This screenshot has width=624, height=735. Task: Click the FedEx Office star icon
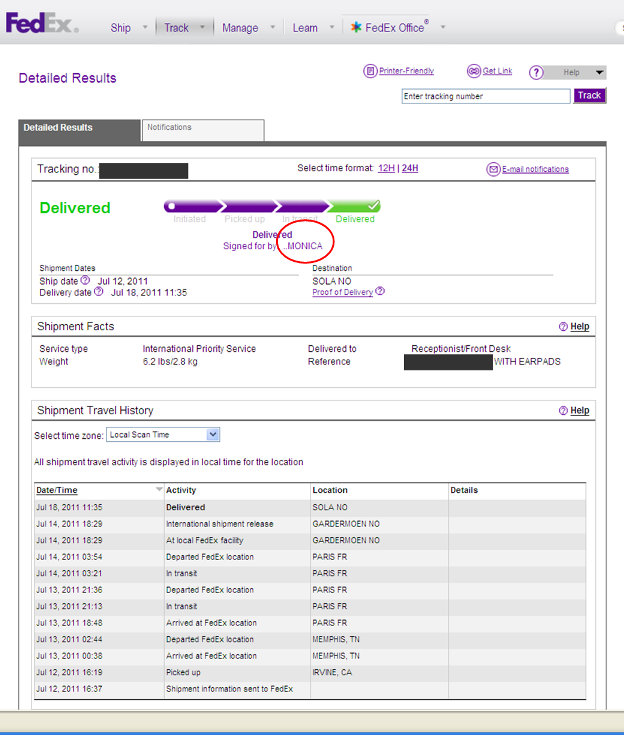coord(356,27)
